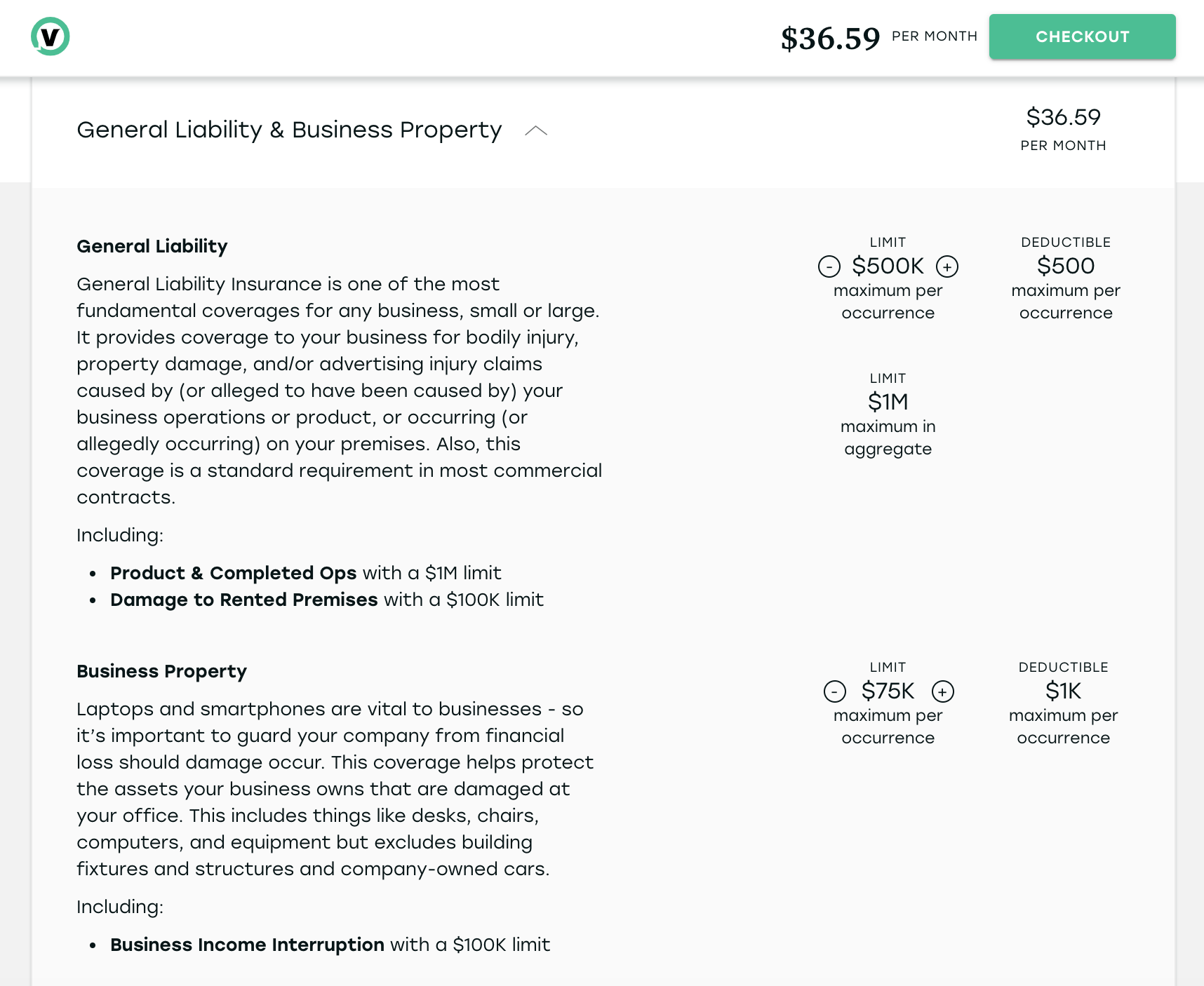The width and height of the screenshot is (1204, 986).
Task: Select the $500K per occurrence limit value
Action: 888,266
